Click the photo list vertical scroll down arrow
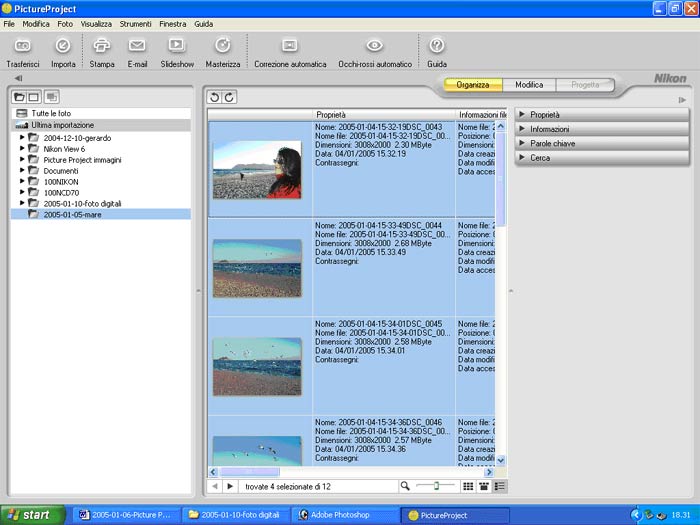 [x=500, y=460]
